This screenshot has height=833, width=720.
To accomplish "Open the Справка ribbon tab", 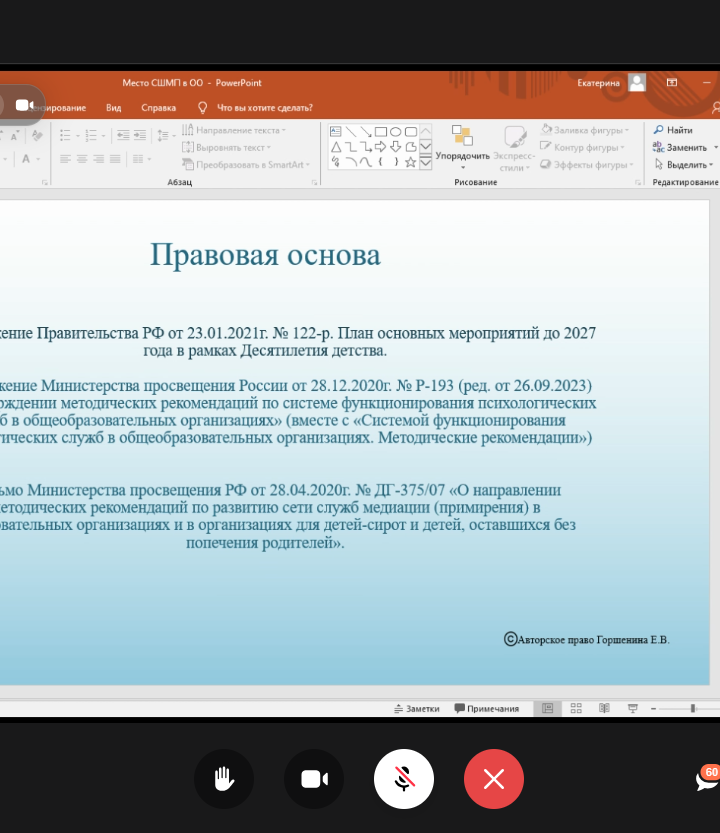I will click(x=159, y=107).
